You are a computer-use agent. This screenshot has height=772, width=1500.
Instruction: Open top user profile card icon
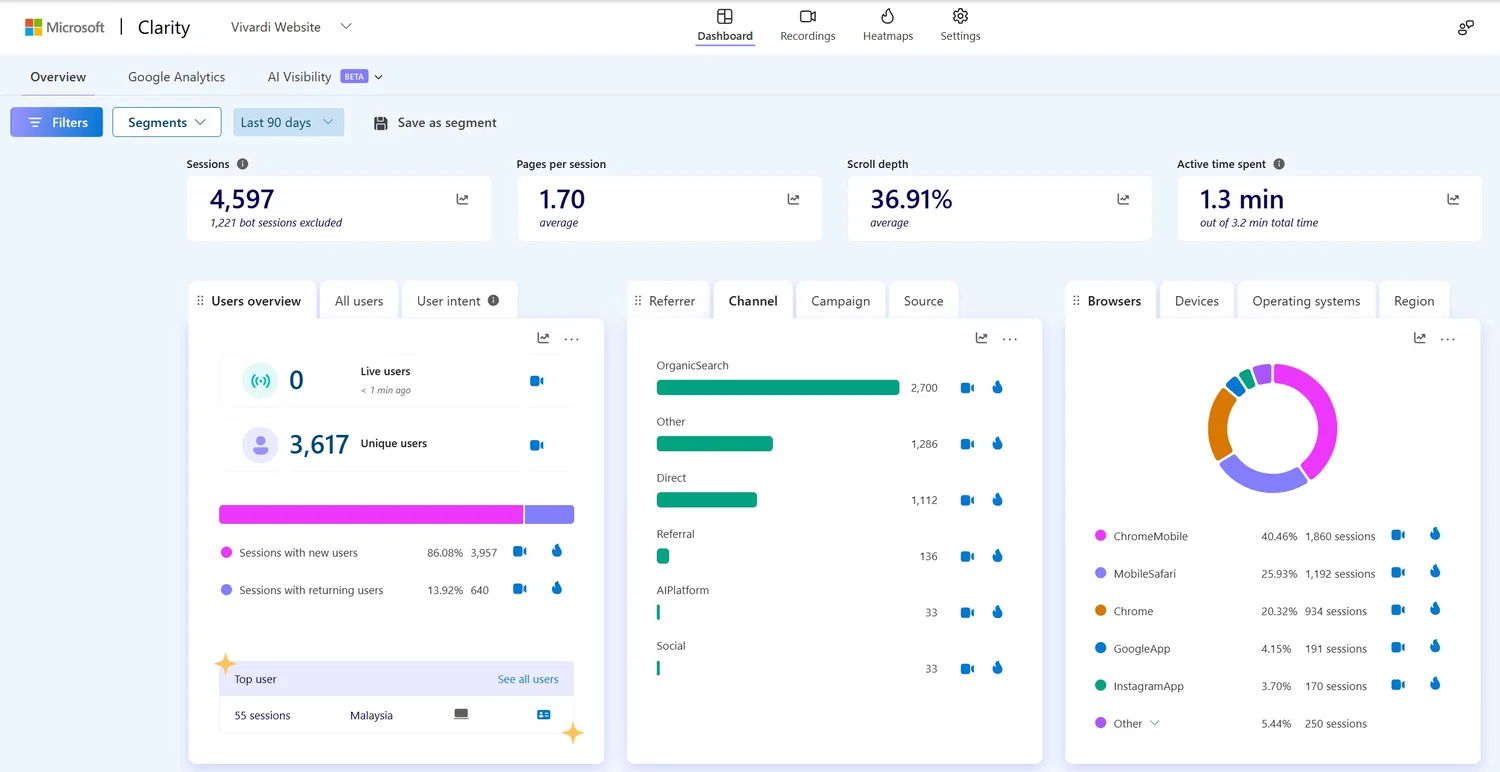[544, 715]
